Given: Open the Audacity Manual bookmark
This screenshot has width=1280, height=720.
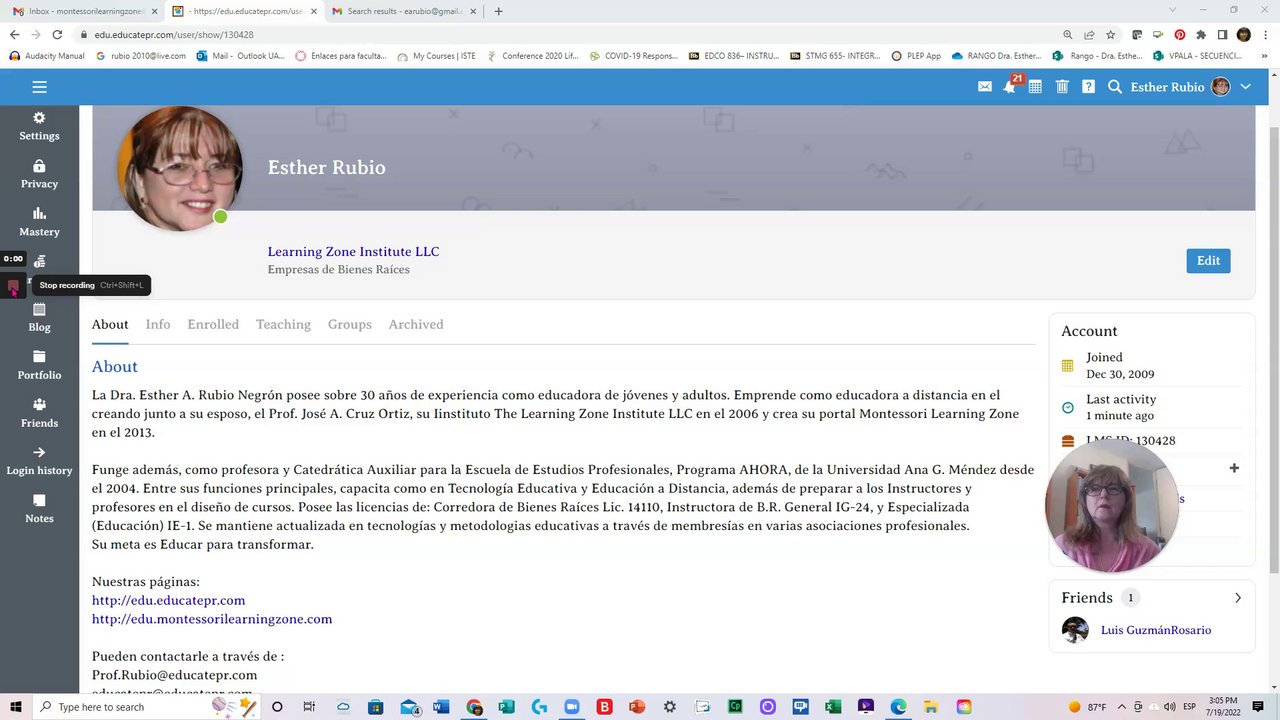Looking at the screenshot, I should click(47, 56).
